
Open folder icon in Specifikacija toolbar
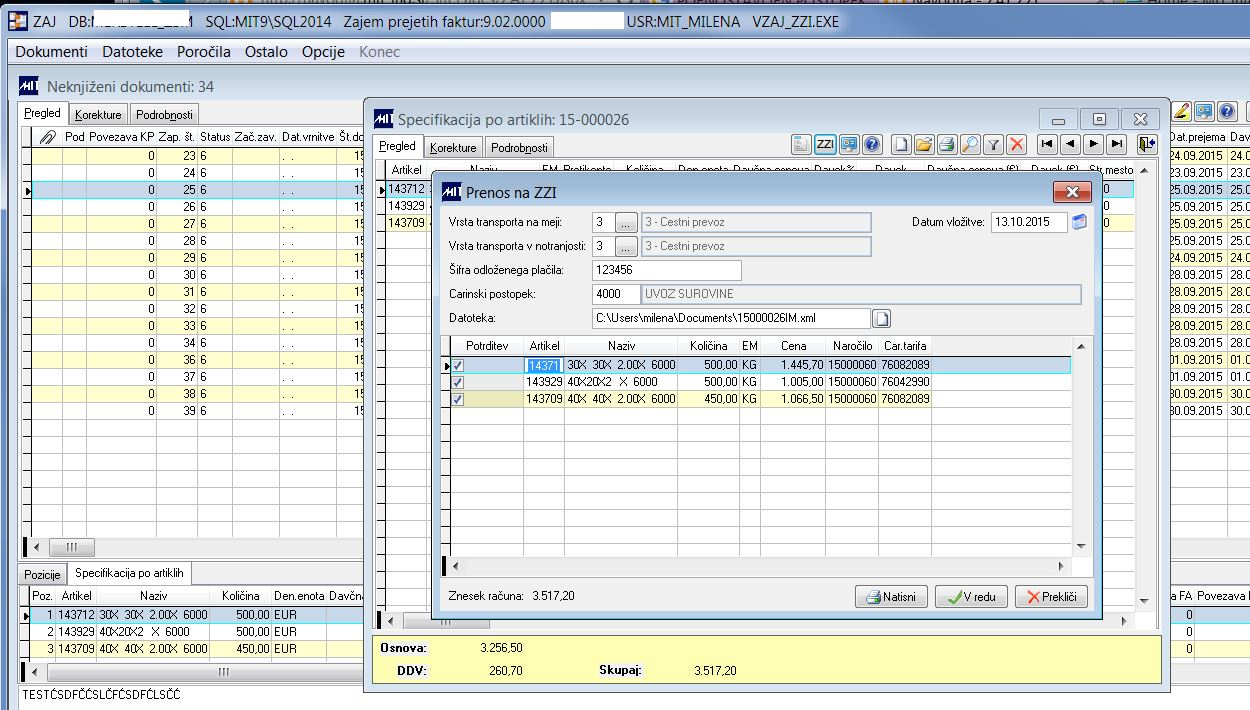pos(923,144)
